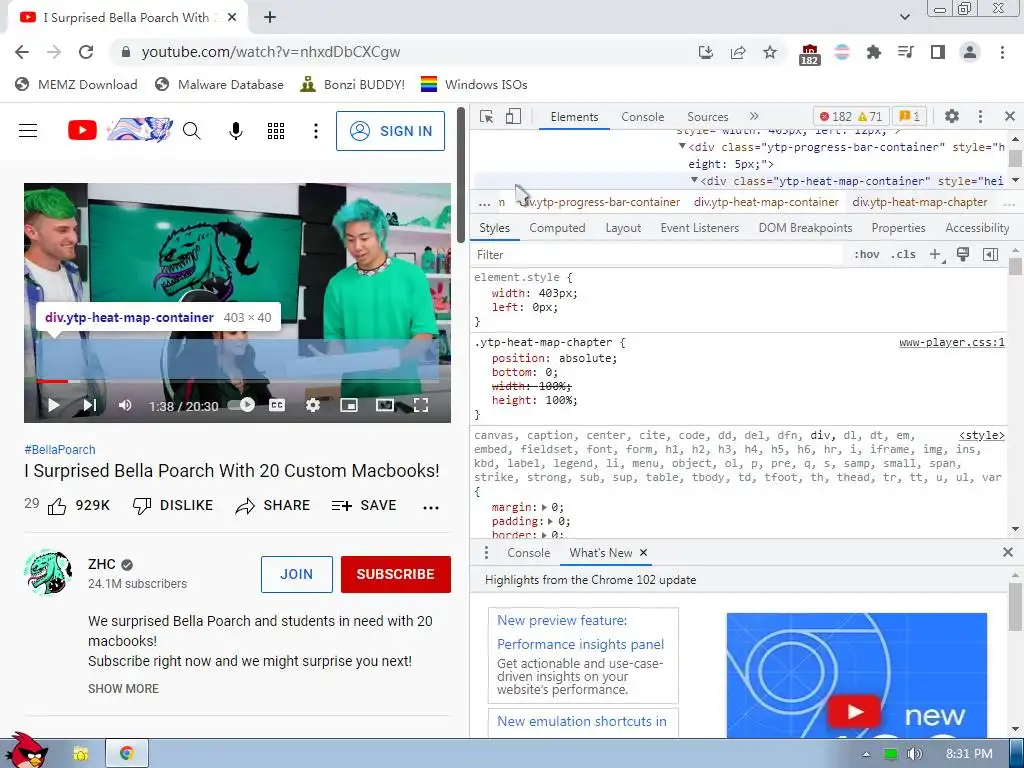Share the video
This screenshot has width=1024, height=768.
coord(272,505)
